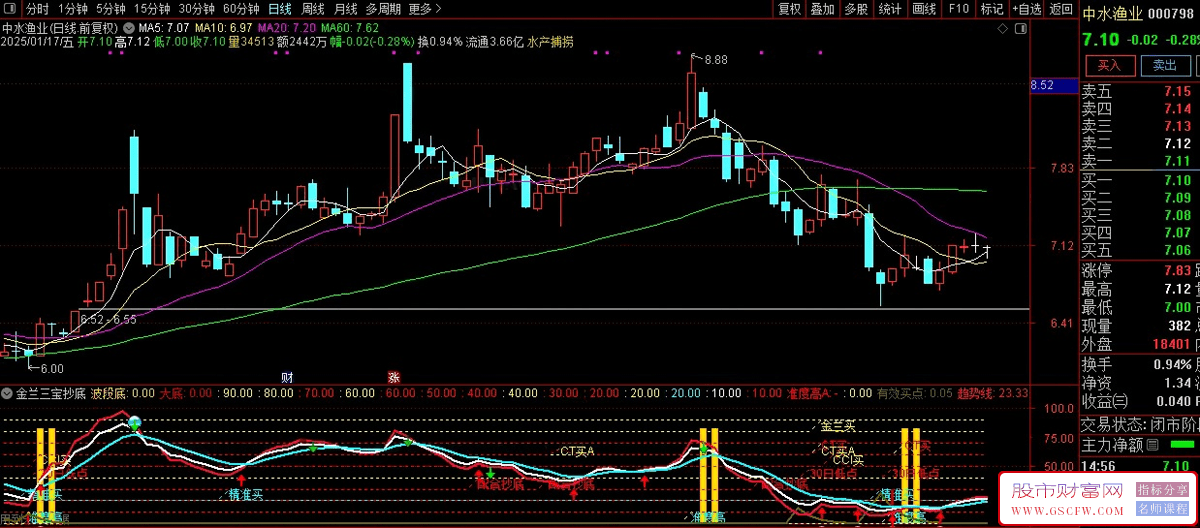Click the 外盘 value 18401
This screenshot has width=1200, height=528.
[x=1174, y=344]
